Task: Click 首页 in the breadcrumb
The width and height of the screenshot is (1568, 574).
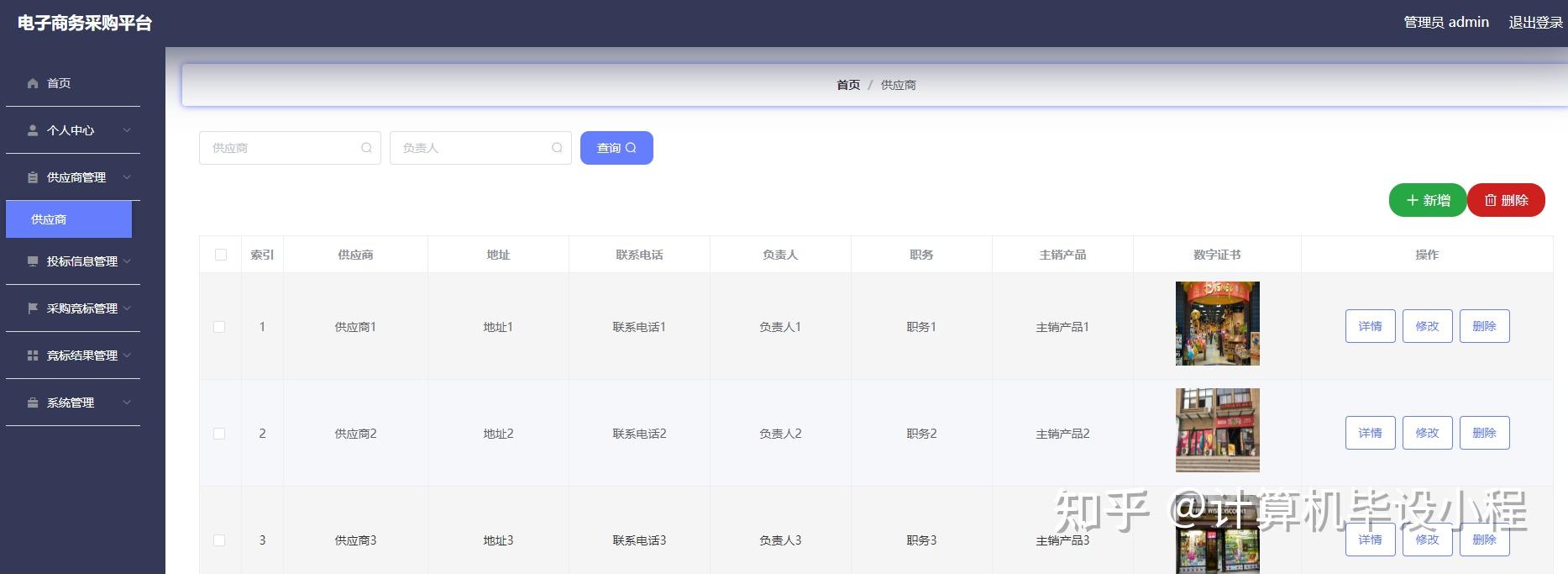Action: point(848,85)
